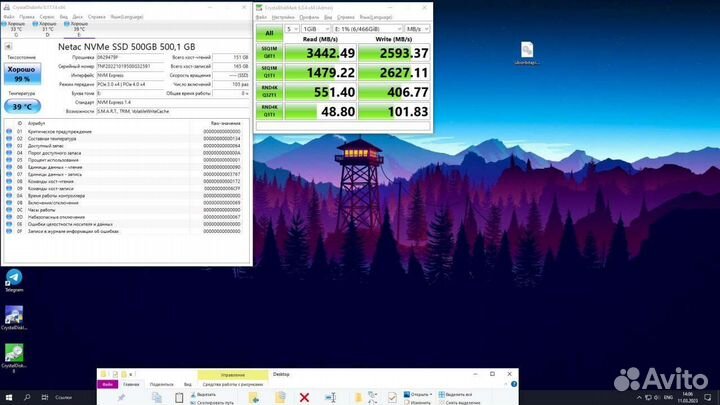
Task: Open the Справка menu in CrystalDiskMark
Action: [x=346, y=17]
